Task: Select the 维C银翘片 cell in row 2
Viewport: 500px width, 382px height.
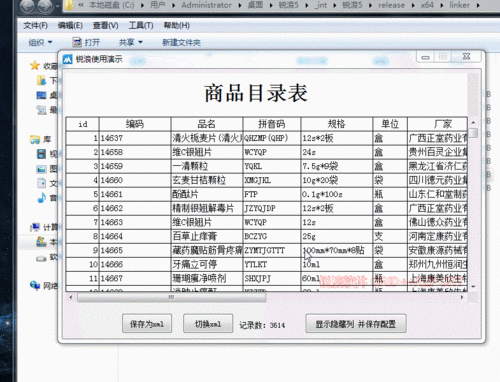Action: (x=207, y=152)
